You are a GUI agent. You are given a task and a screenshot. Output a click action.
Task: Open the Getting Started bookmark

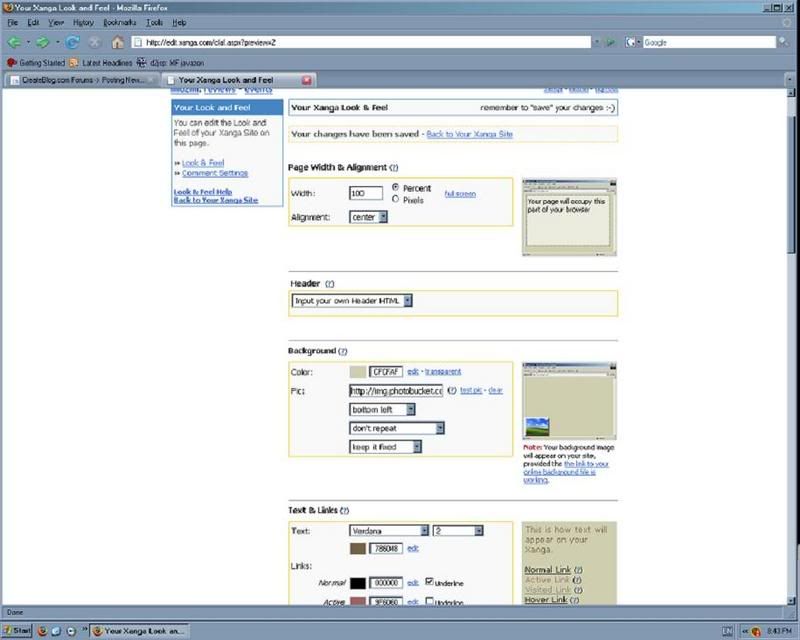[36, 63]
